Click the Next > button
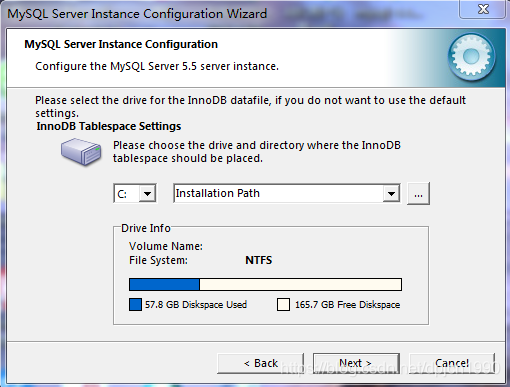 tap(356, 363)
